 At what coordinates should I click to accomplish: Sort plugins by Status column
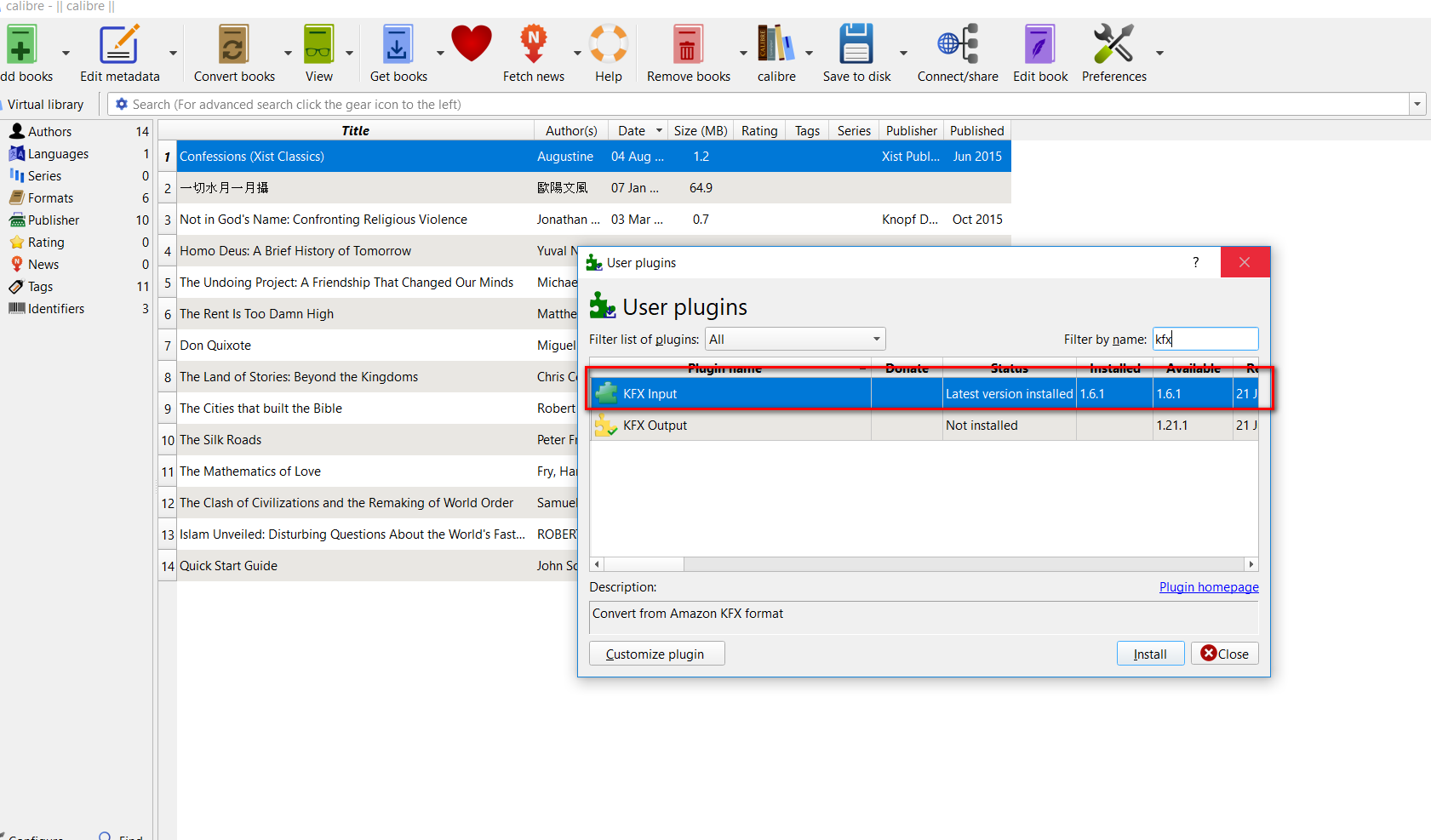(x=1010, y=368)
